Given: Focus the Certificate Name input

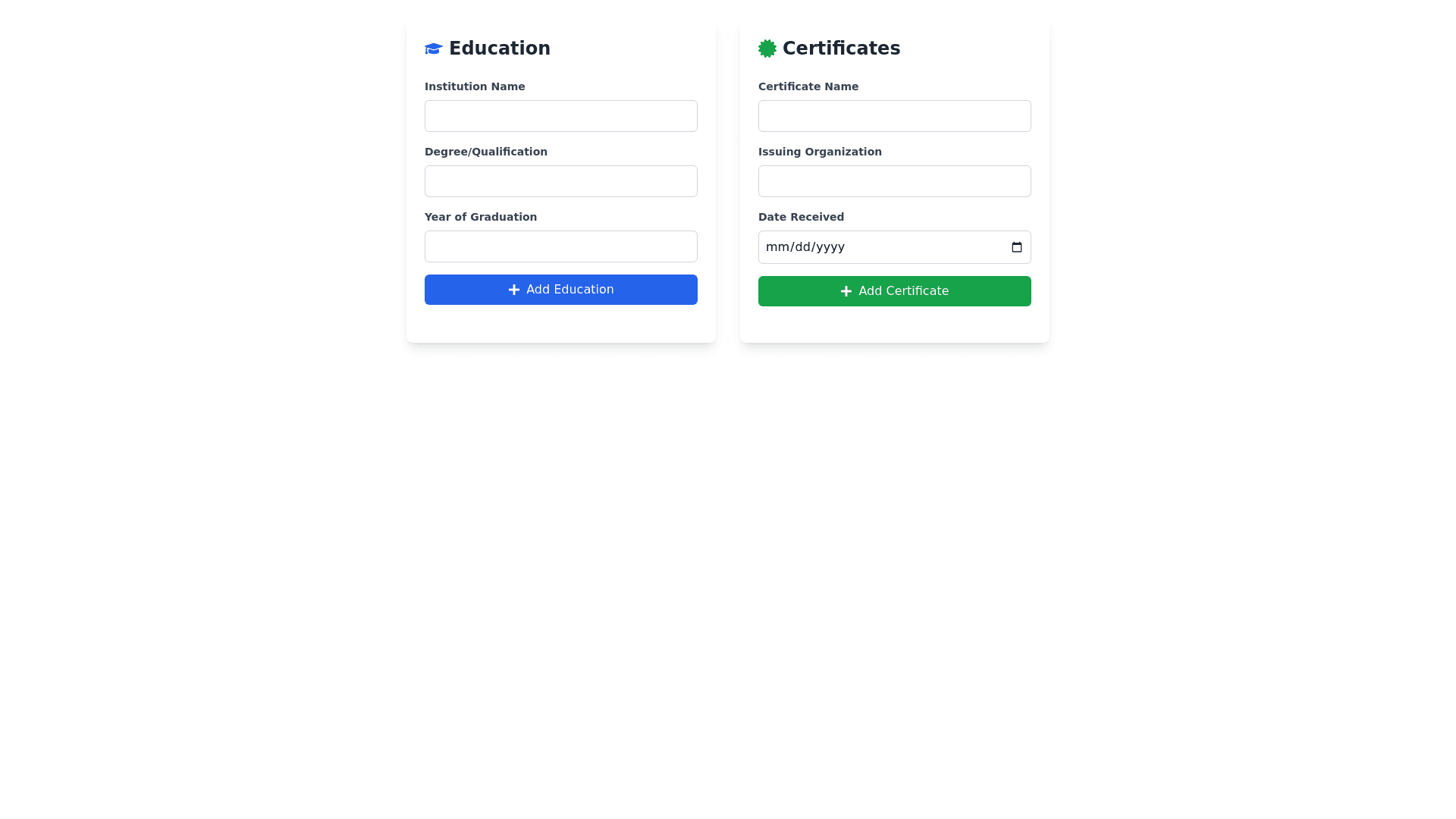Looking at the screenshot, I should click(x=894, y=116).
